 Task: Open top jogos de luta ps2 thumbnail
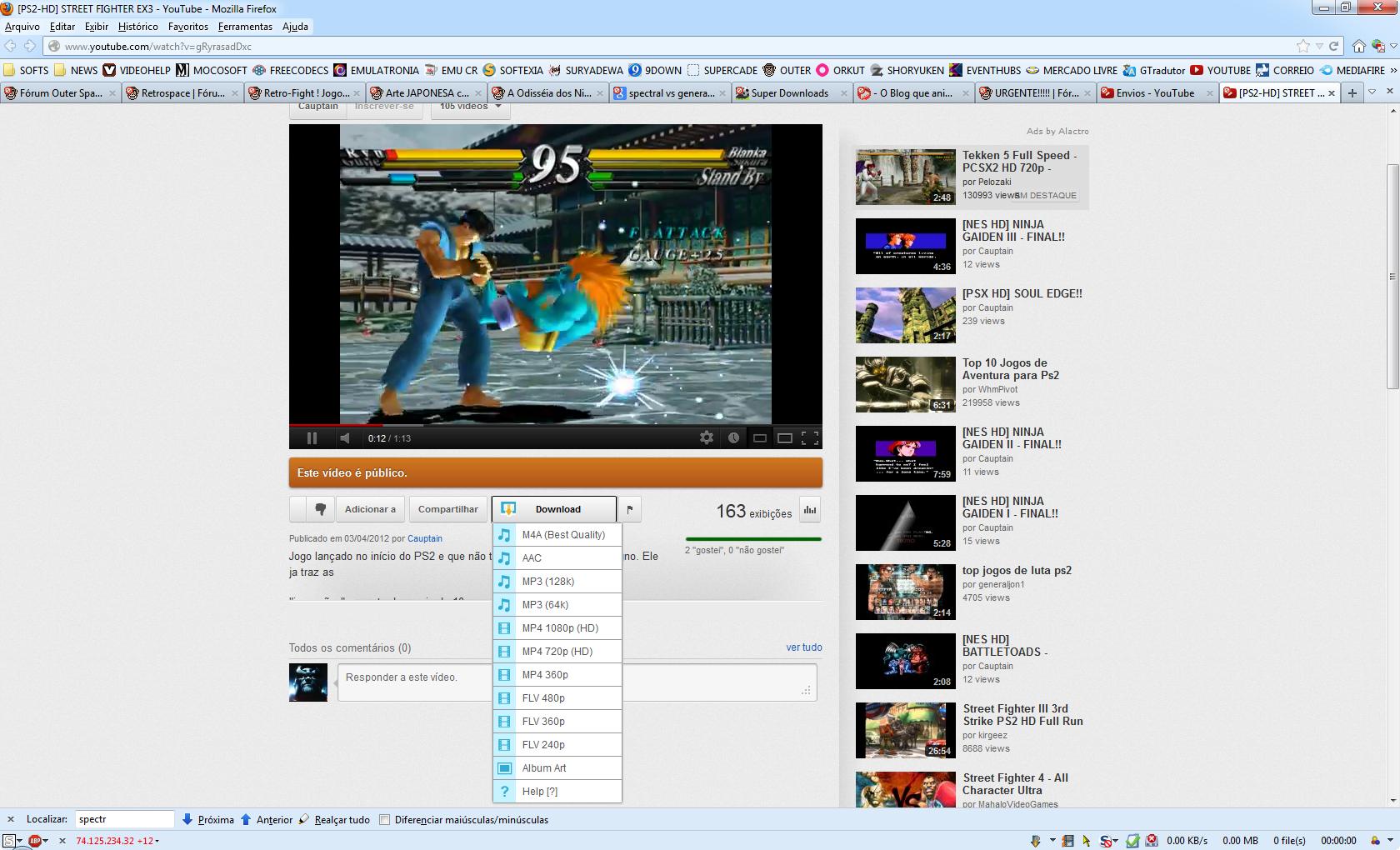pos(905,592)
